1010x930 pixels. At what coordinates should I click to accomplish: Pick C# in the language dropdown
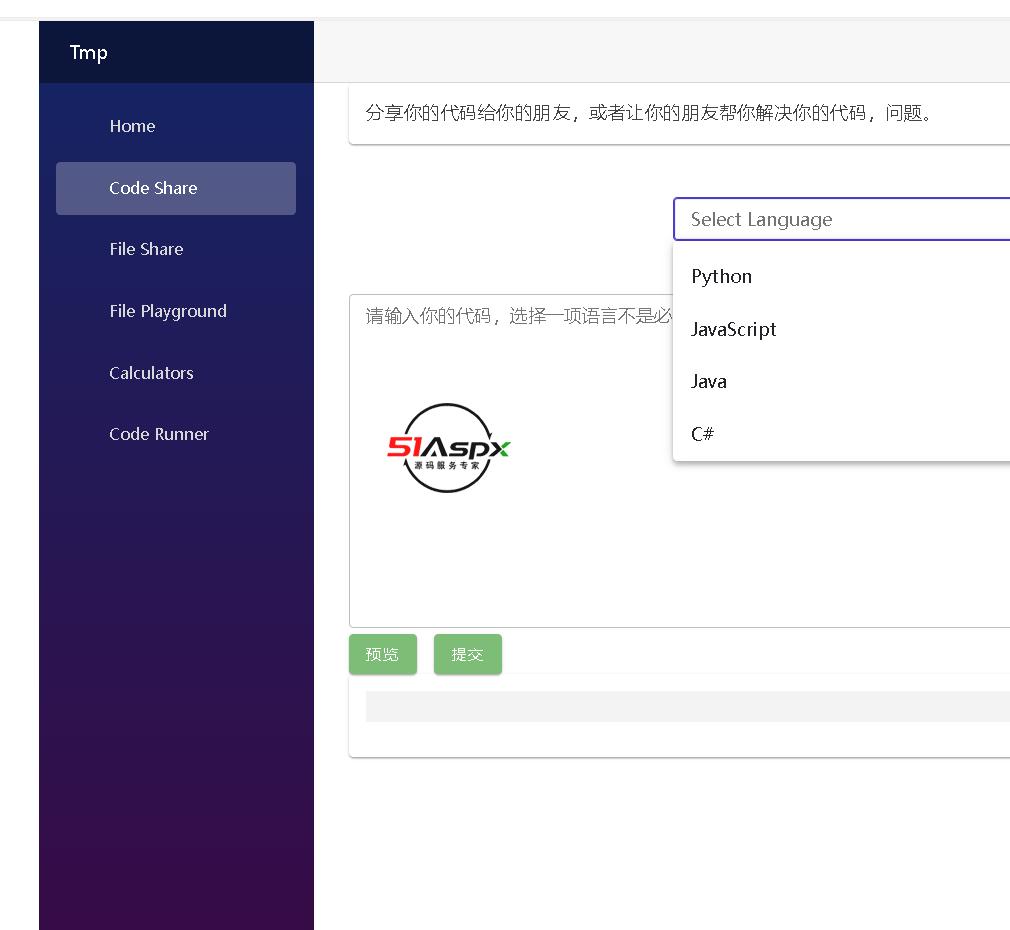point(841,434)
